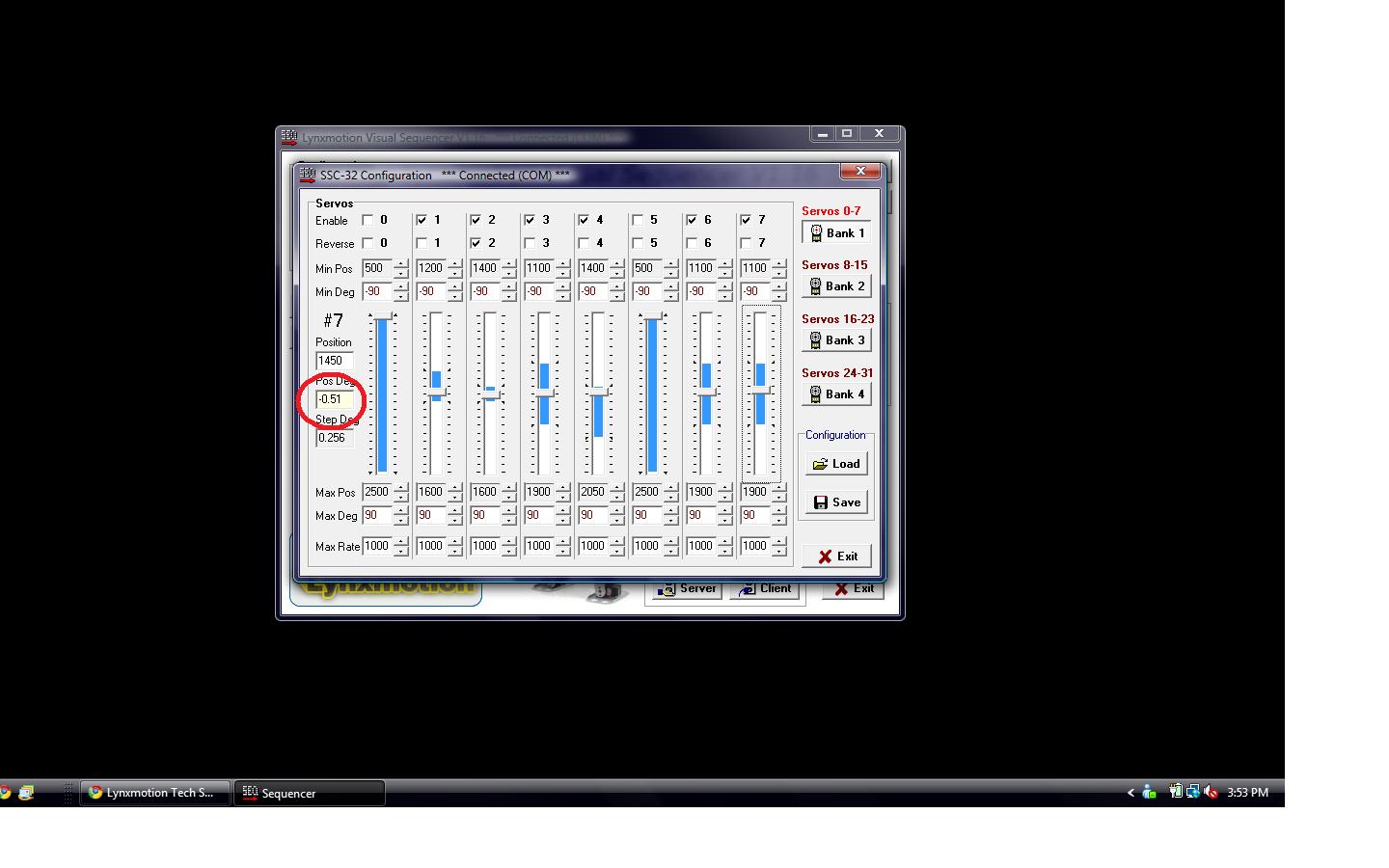Image resolution: width=1389 pixels, height=868 pixels.
Task: Close the SSC-32 Configuration window
Action: coord(860,171)
